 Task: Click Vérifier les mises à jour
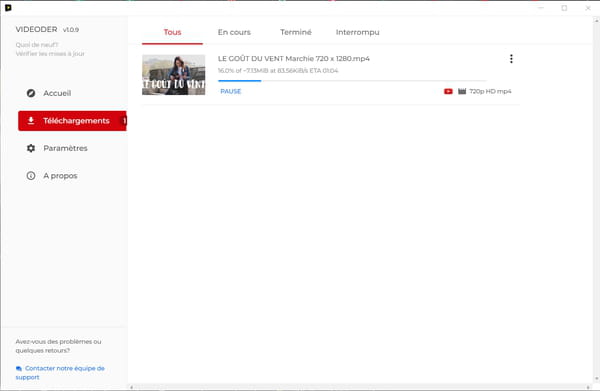coord(50,54)
